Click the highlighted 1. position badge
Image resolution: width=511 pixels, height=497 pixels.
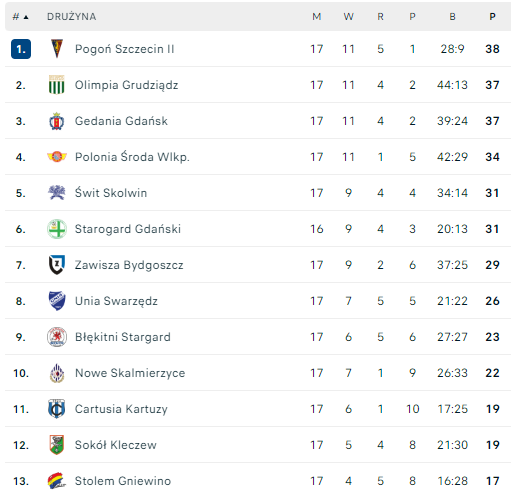(x=21, y=49)
